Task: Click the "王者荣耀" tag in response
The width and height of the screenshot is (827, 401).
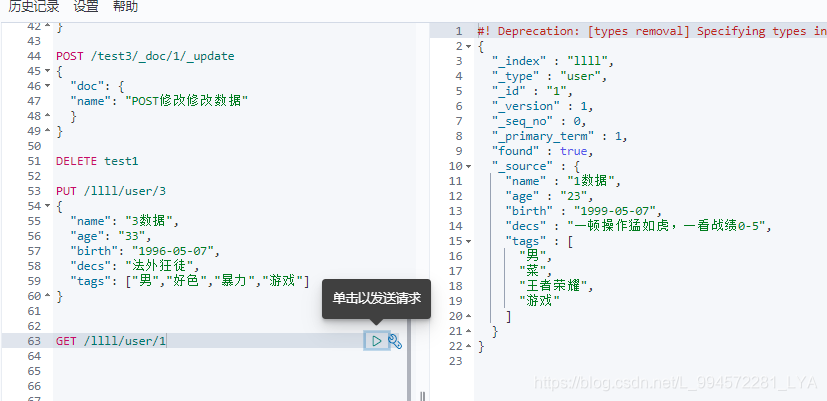Action: point(553,287)
